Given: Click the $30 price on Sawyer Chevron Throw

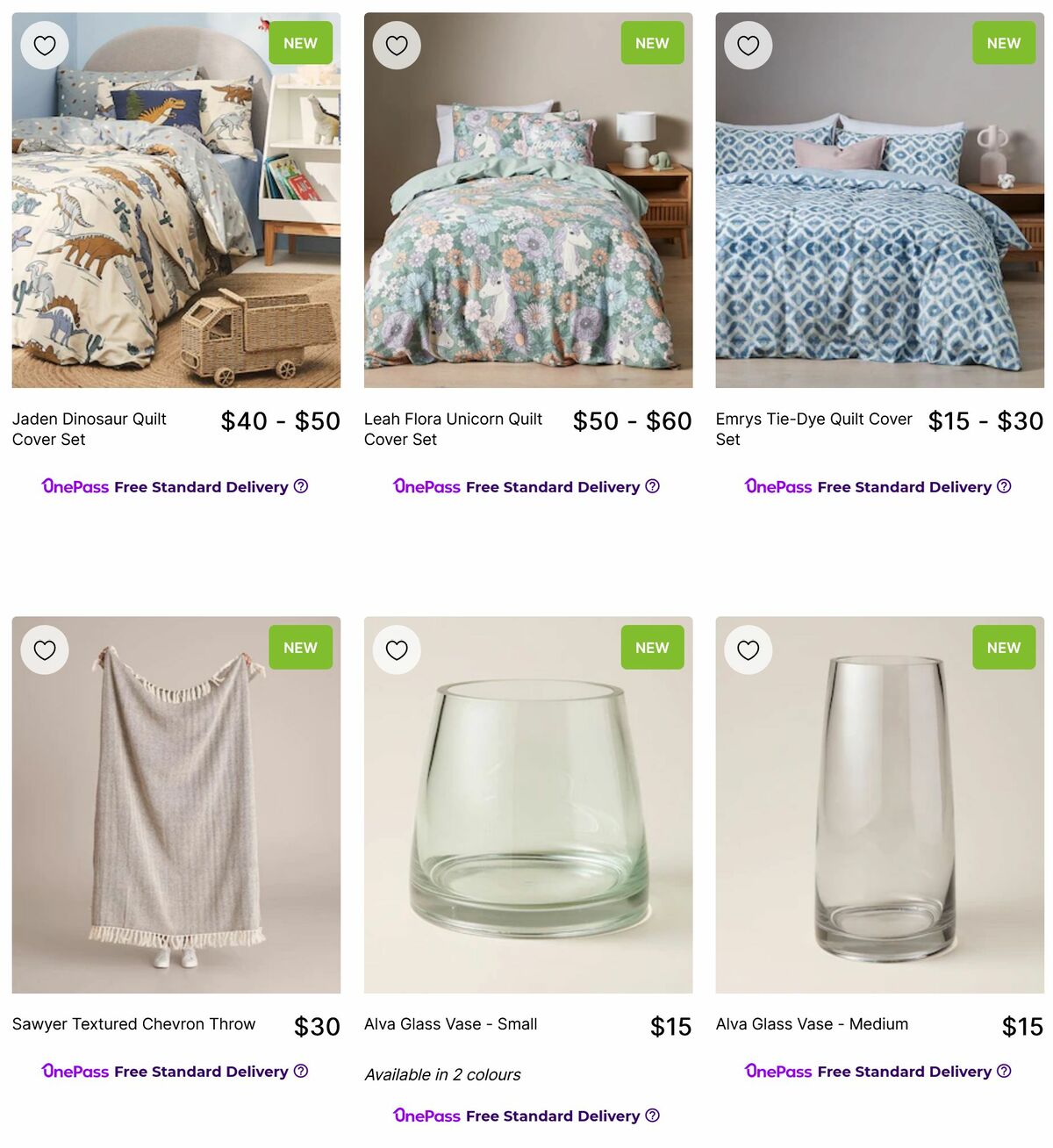Looking at the screenshot, I should click(317, 1026).
